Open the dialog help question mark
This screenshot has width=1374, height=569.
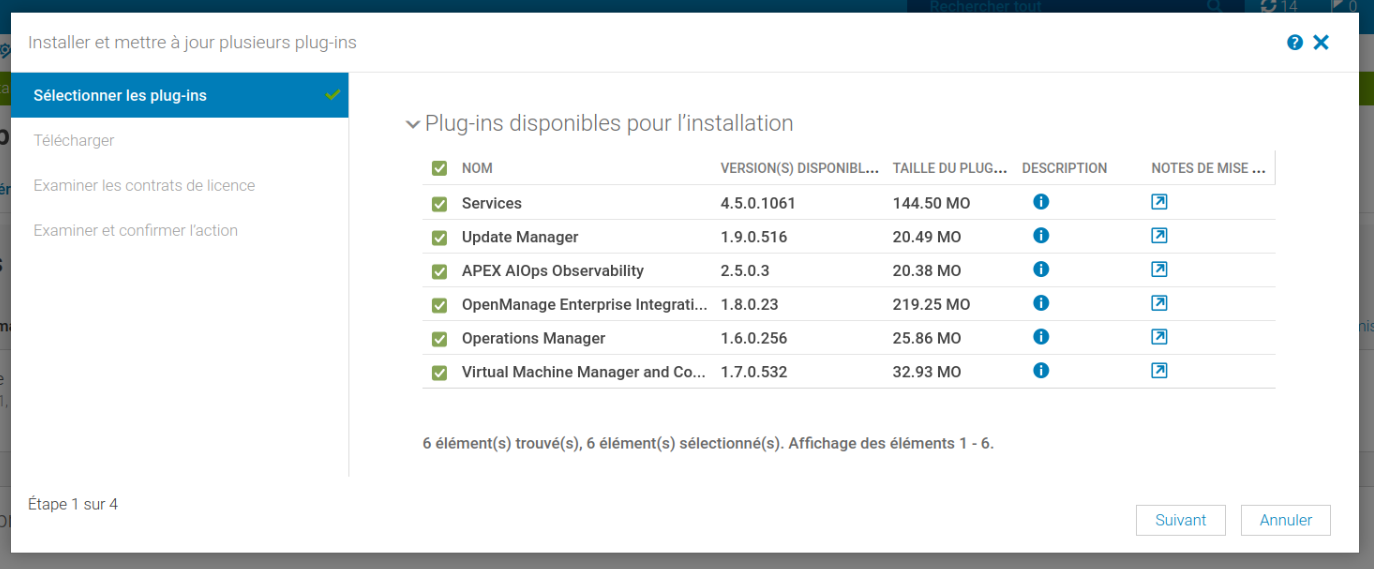1295,42
